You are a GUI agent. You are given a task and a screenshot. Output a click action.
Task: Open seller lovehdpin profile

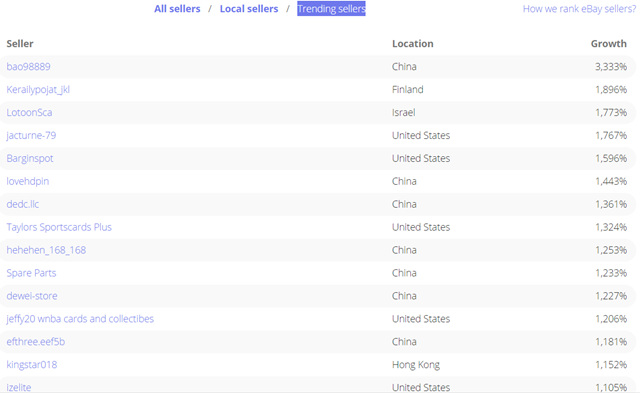pyautogui.click(x=28, y=181)
